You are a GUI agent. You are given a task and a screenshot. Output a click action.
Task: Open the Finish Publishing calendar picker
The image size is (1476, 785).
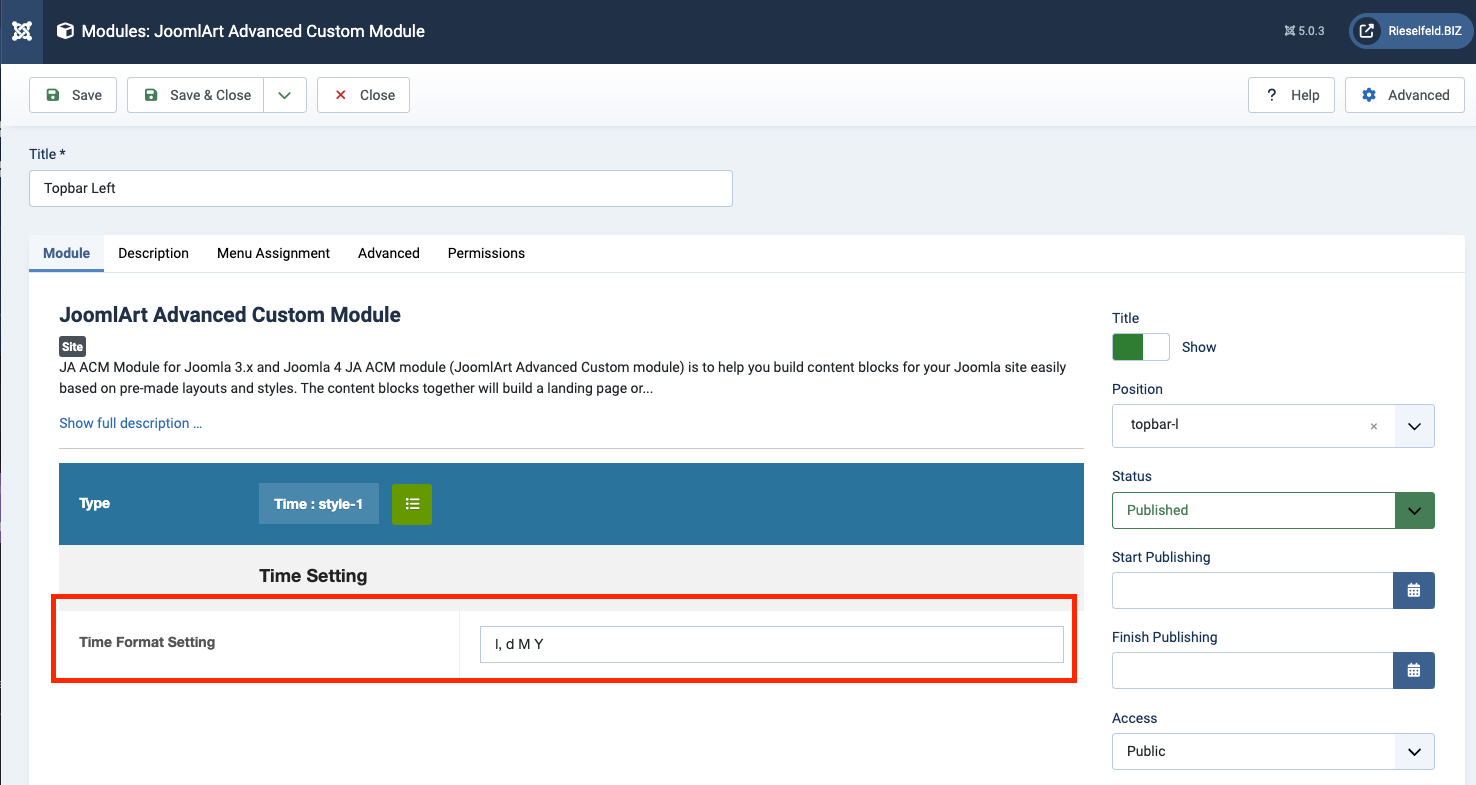pyautogui.click(x=1414, y=670)
